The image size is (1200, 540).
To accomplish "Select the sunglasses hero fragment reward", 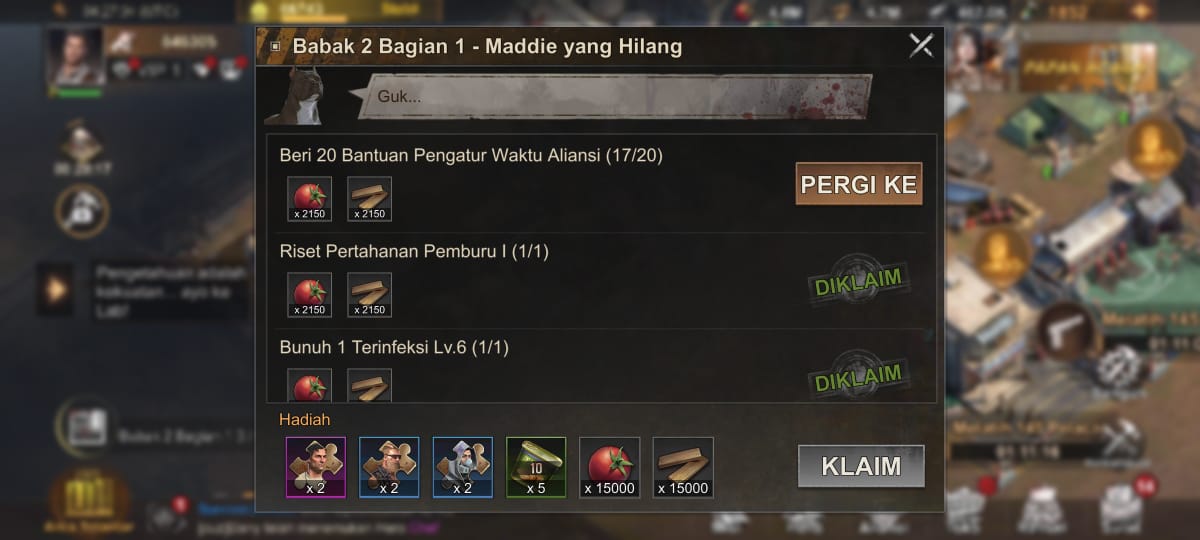I will click(x=389, y=467).
